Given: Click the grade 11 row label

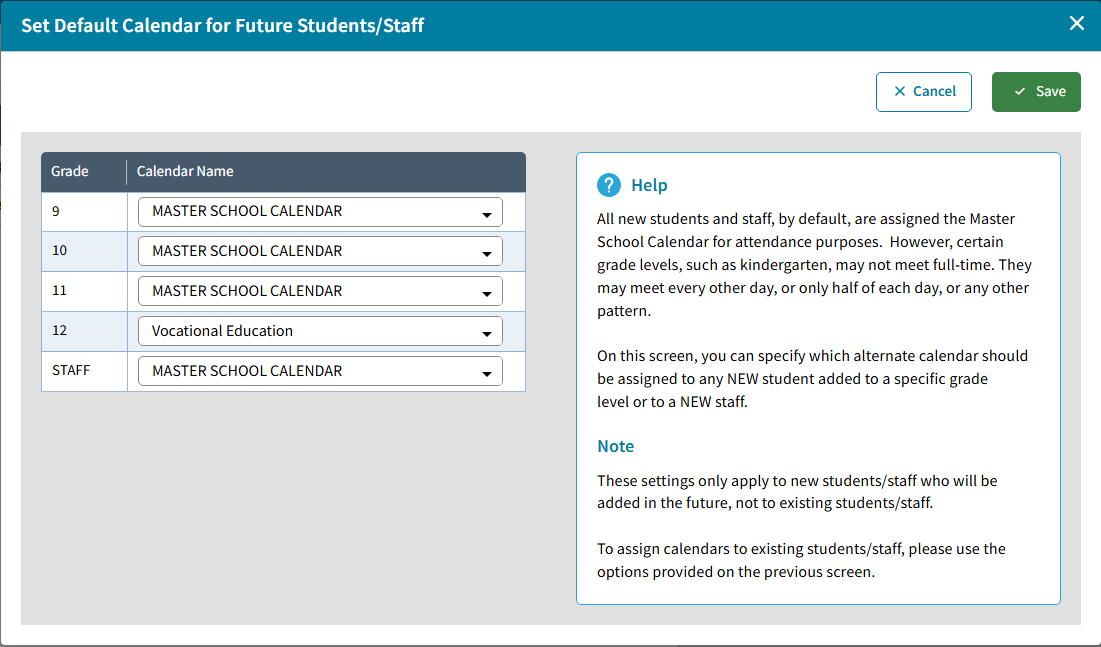Looking at the screenshot, I should coord(60,290).
